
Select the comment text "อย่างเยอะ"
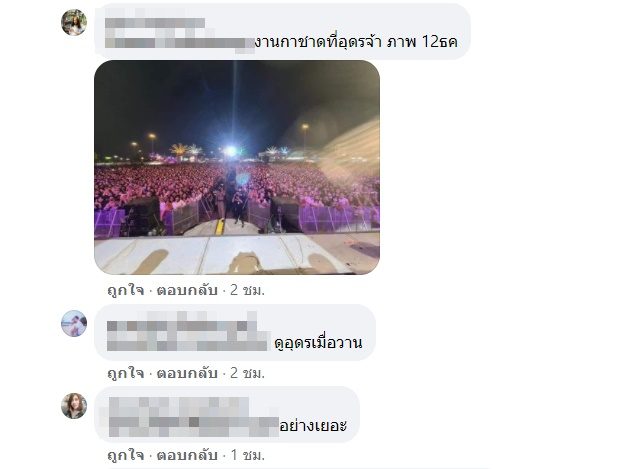pyautogui.click(x=313, y=426)
